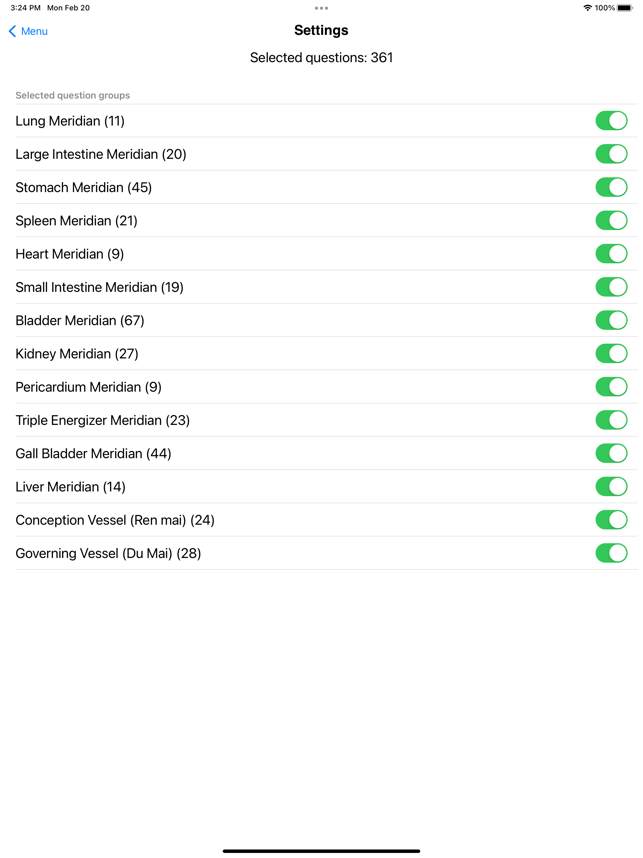
Task: Turn off Bladder Meridian toggle
Action: click(611, 321)
